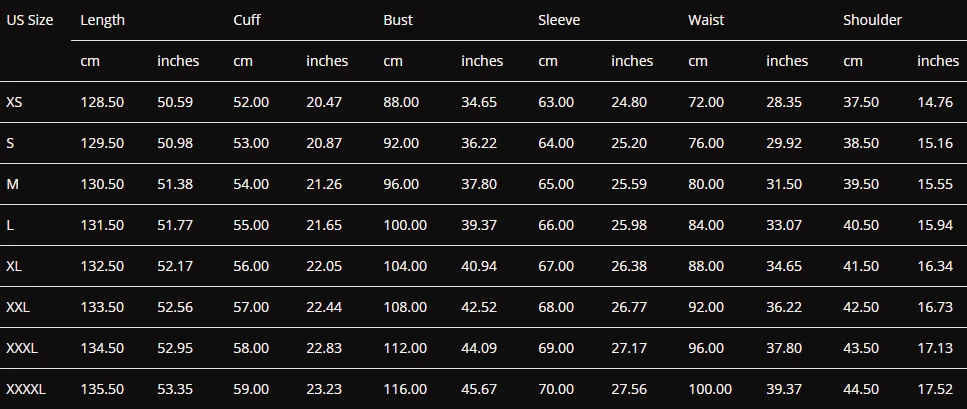Screen dimensions: 967x409
Task: Select shoulder inches value 17.52
Action: coord(935,389)
